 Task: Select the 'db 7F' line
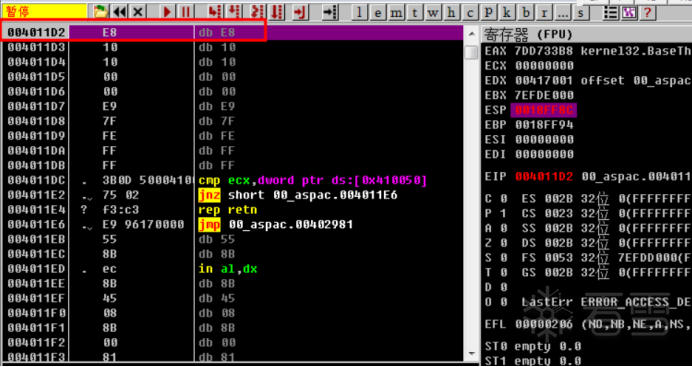(217, 121)
